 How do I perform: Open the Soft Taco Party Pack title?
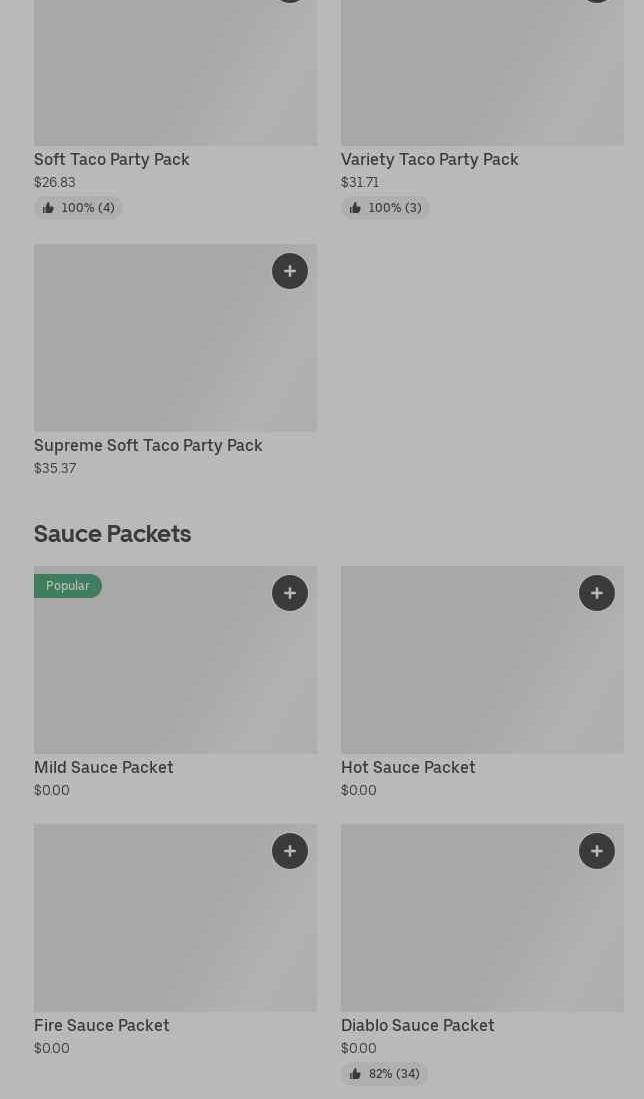tap(112, 160)
